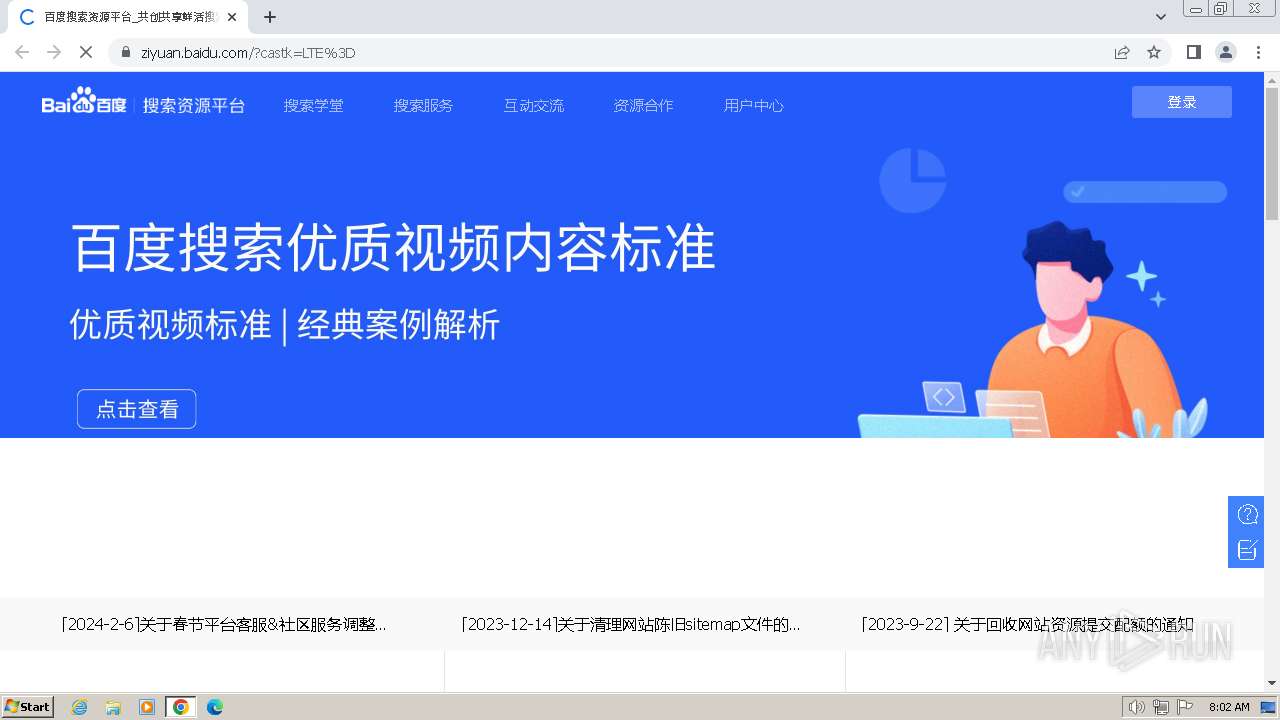Click the taskbar clock 8:02 AM
The image size is (1280, 720).
[1229, 707]
